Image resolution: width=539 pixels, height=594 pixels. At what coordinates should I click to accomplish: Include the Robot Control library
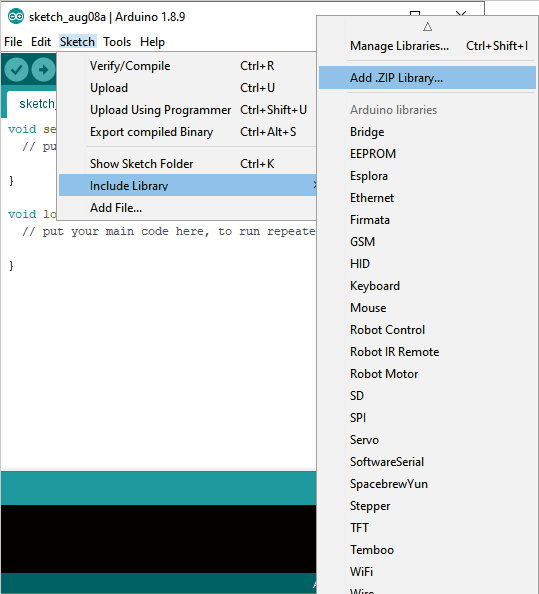(427, 330)
